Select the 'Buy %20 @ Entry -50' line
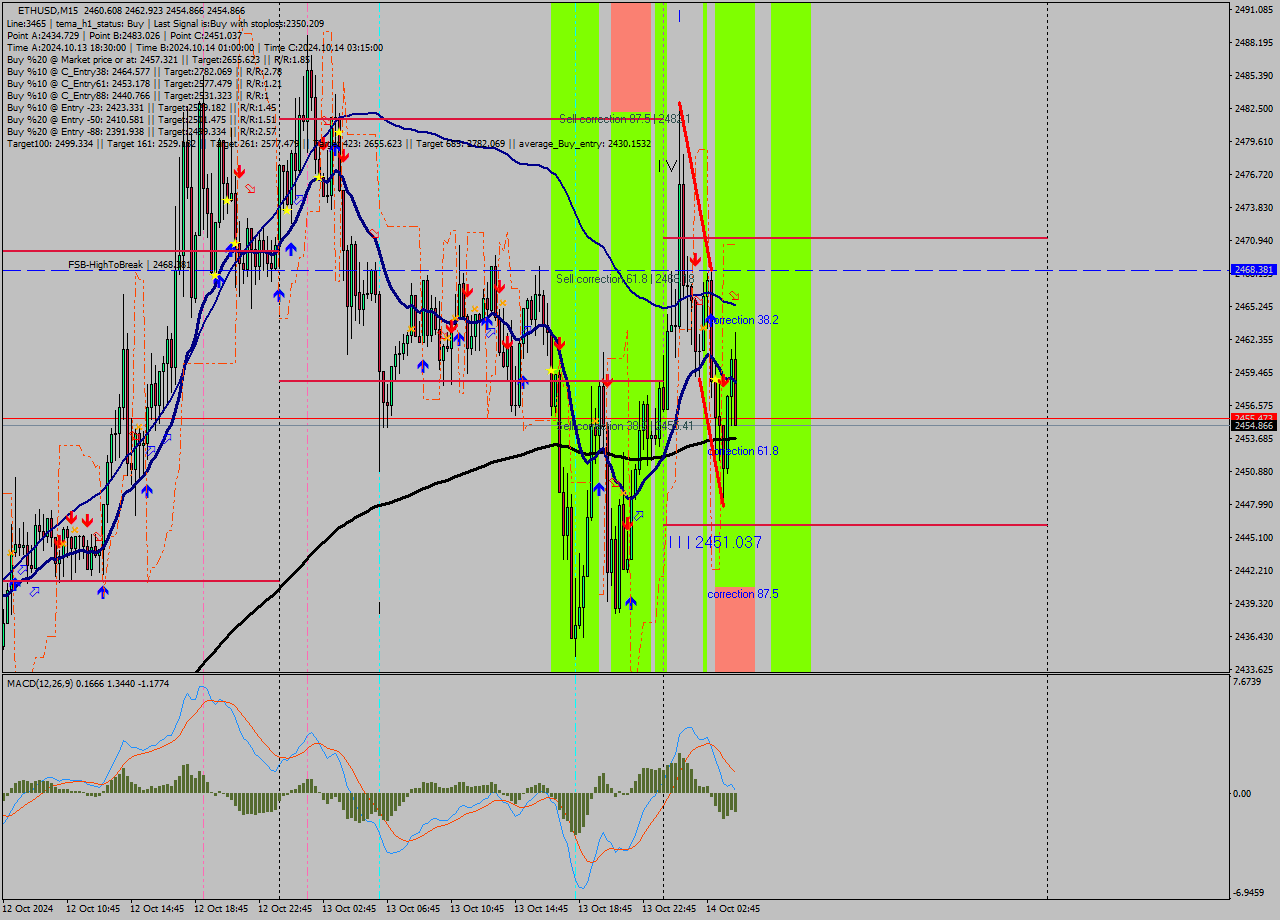This screenshot has height=920, width=1280. click(142, 119)
